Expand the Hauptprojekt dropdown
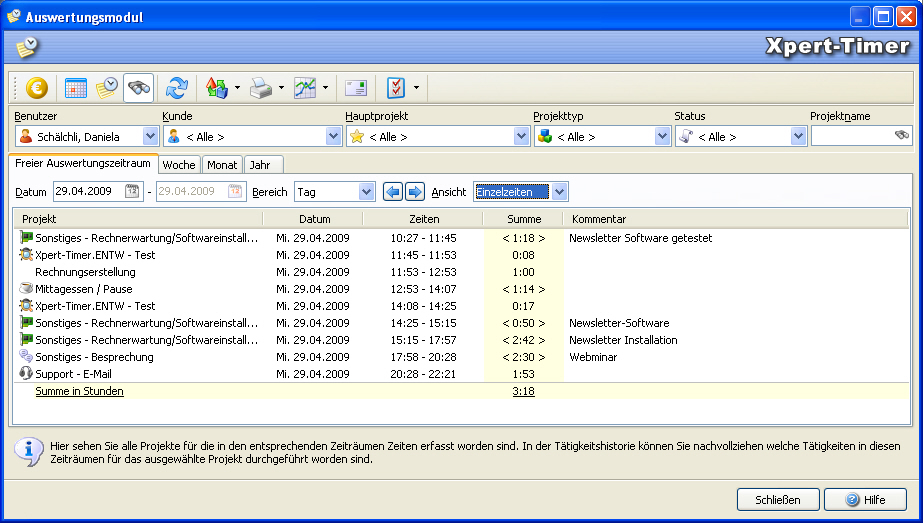923x523 pixels. point(522,136)
